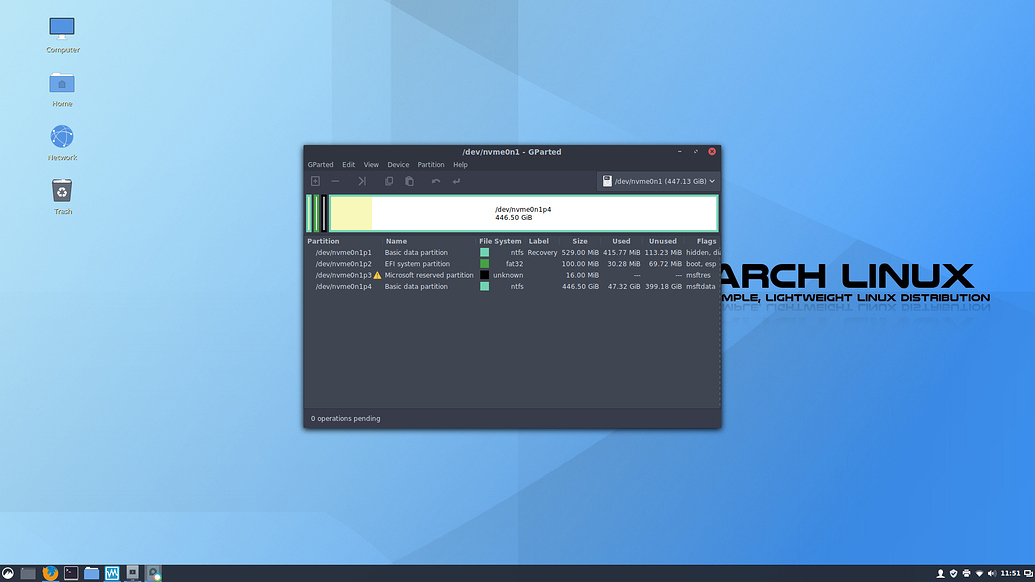Viewport: 1035px width, 582px height.
Task: Launch Firefox from the taskbar
Action: 50,573
